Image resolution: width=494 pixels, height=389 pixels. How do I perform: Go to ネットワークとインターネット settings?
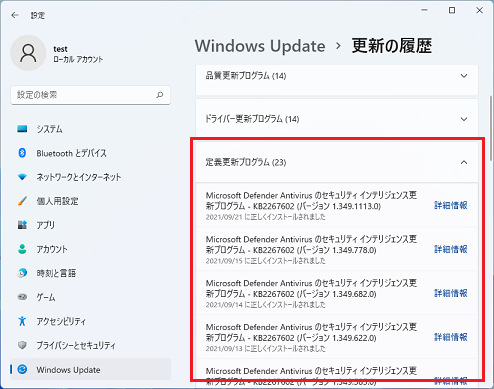pyautogui.click(x=90, y=177)
